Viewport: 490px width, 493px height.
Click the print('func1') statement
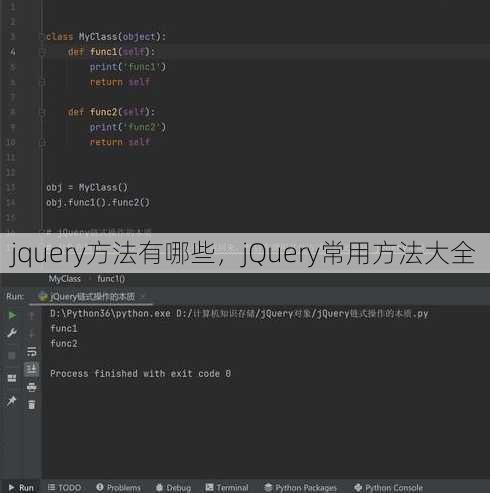click(x=128, y=67)
